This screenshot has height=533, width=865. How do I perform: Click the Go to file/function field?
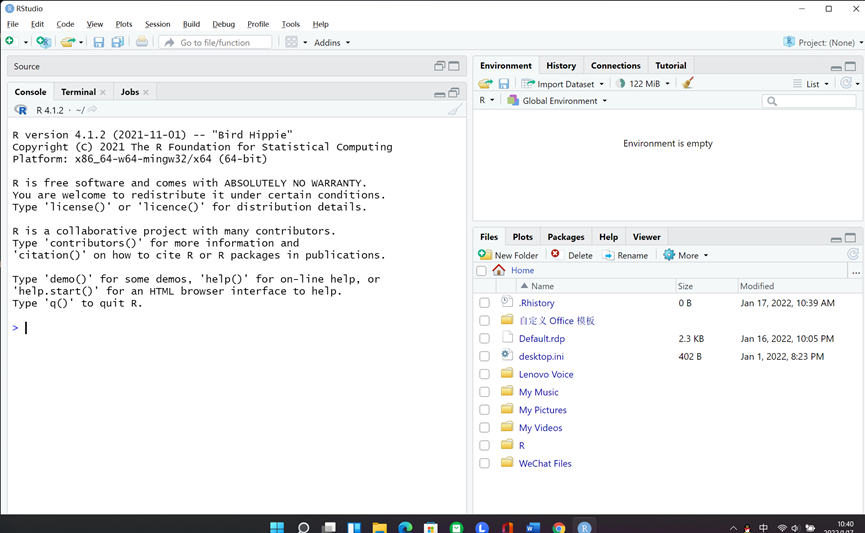(215, 42)
